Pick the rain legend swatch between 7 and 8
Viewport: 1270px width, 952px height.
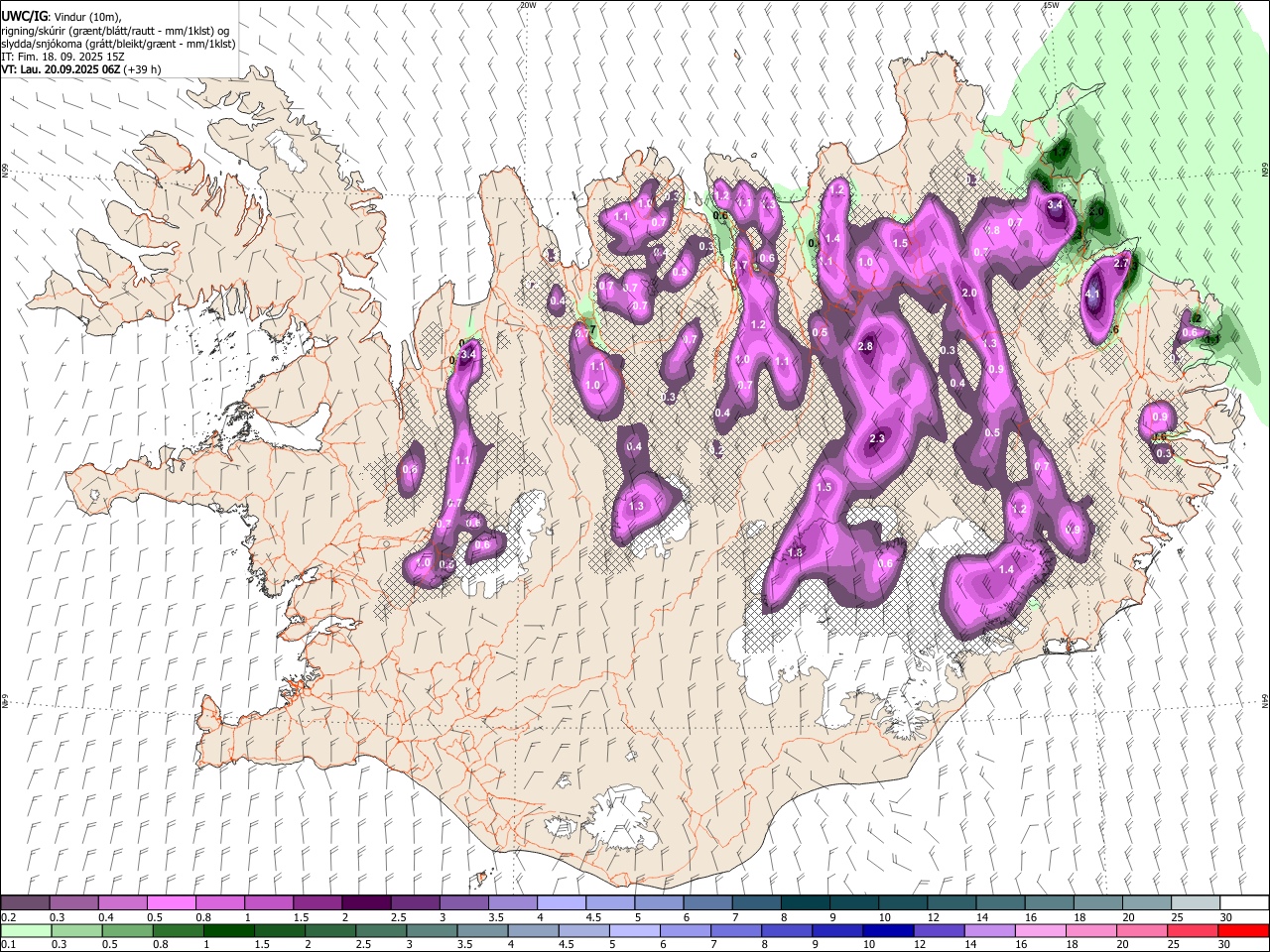[734, 930]
